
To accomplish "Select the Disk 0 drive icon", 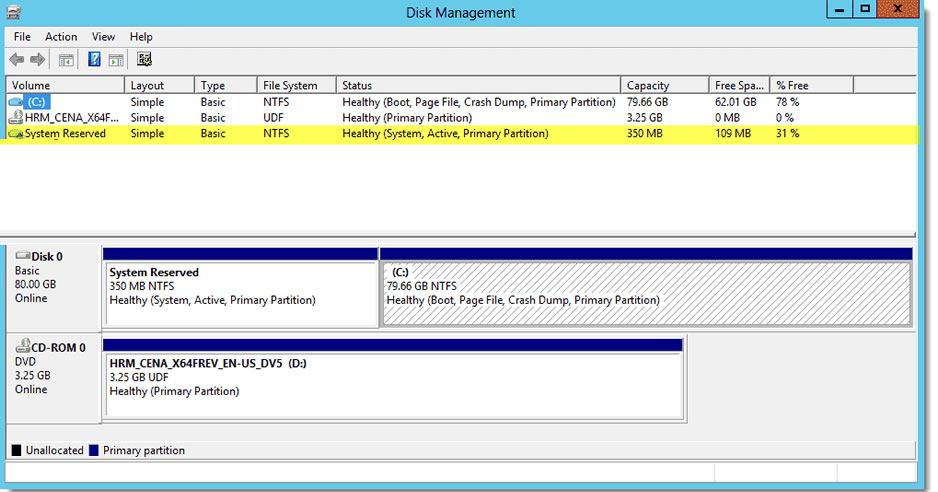I will [23, 256].
